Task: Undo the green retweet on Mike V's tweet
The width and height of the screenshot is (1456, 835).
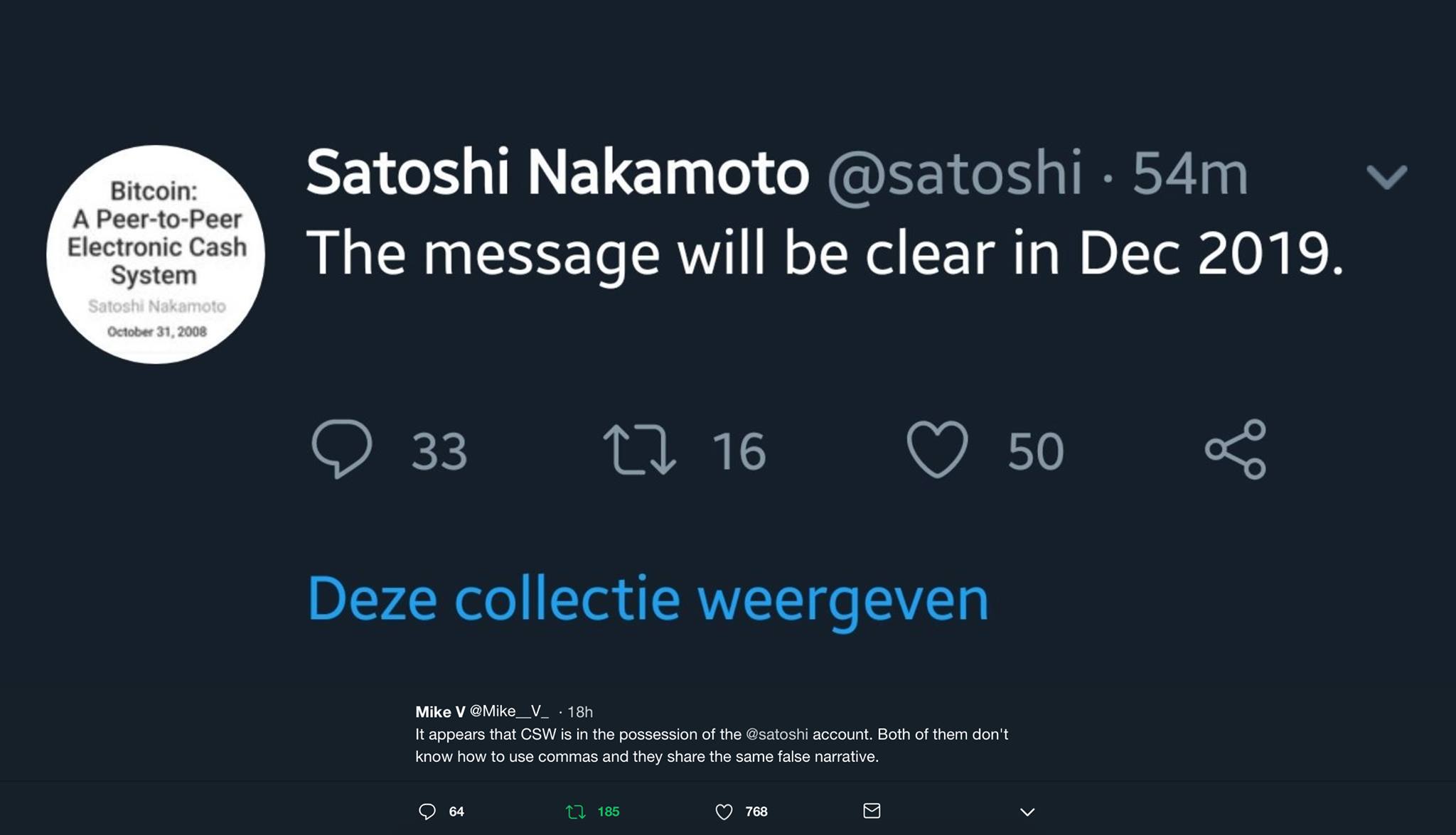Action: click(x=575, y=812)
